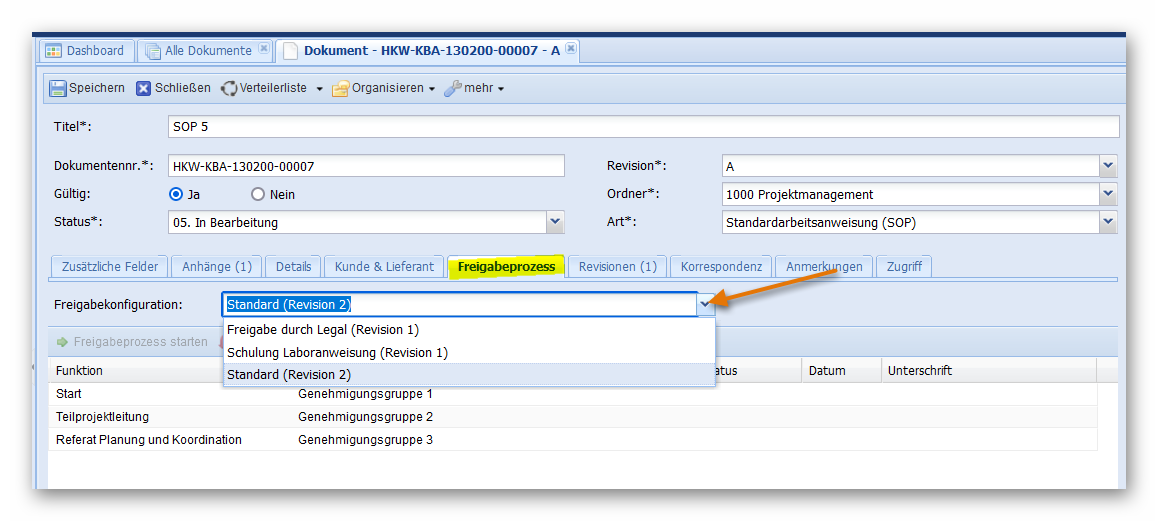Expand the Revision dropdown arrow

pyautogui.click(x=1107, y=166)
